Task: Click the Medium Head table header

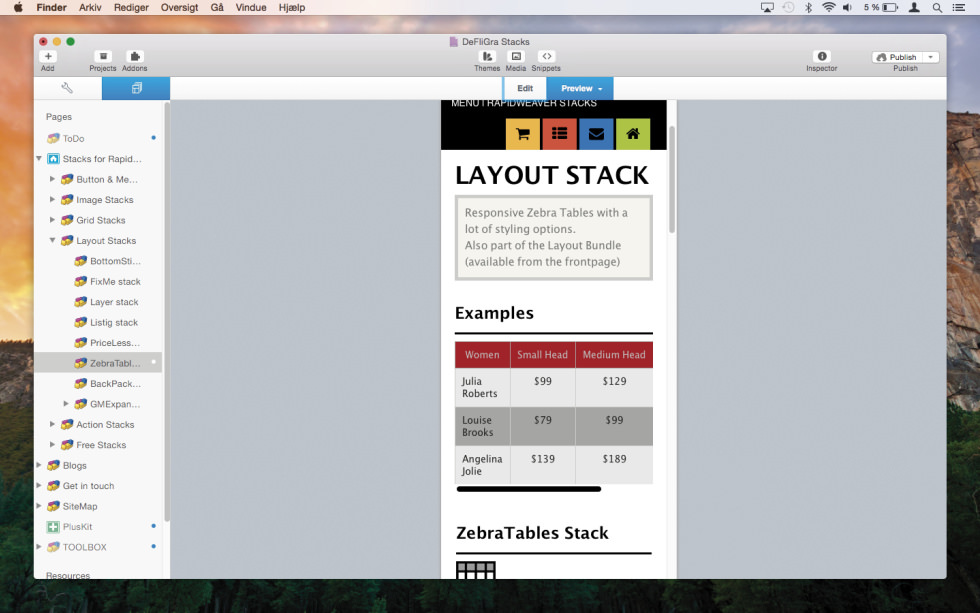Action: pyautogui.click(x=614, y=355)
